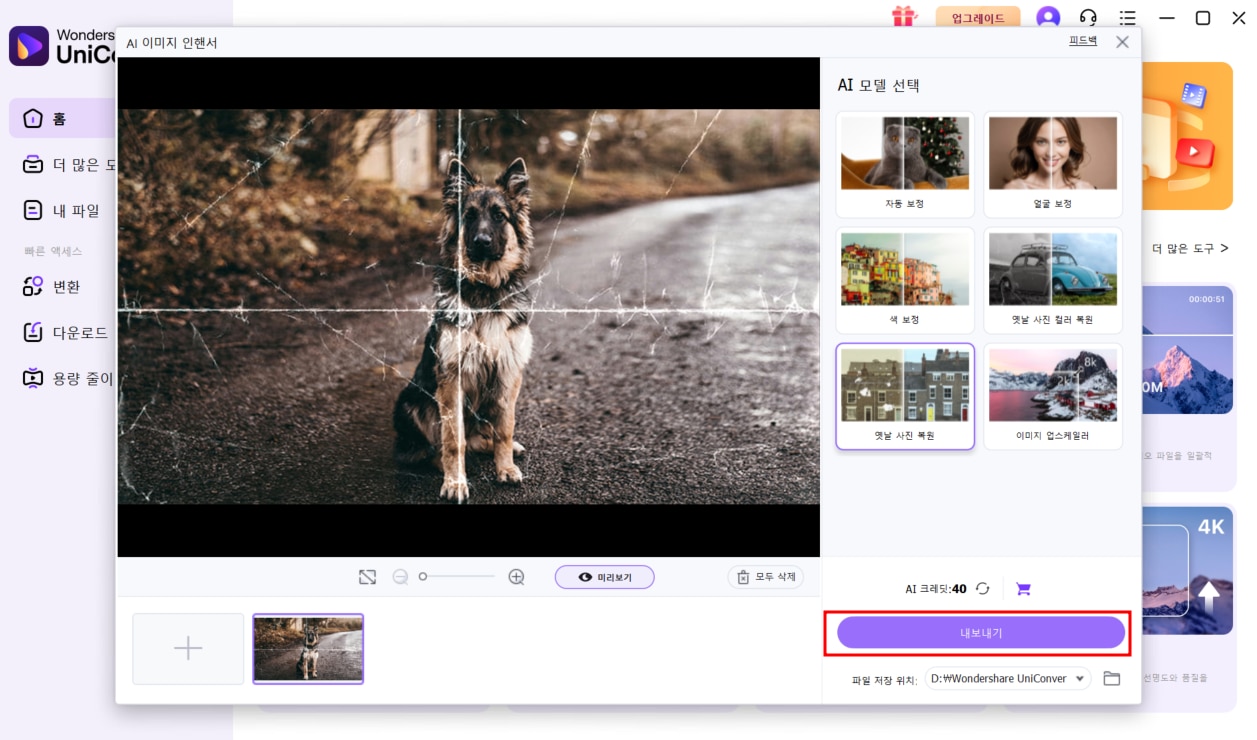Image resolution: width=1257 pixels, height=740 pixels.
Task: Click the 내보내기 export button
Action: [x=980, y=633]
